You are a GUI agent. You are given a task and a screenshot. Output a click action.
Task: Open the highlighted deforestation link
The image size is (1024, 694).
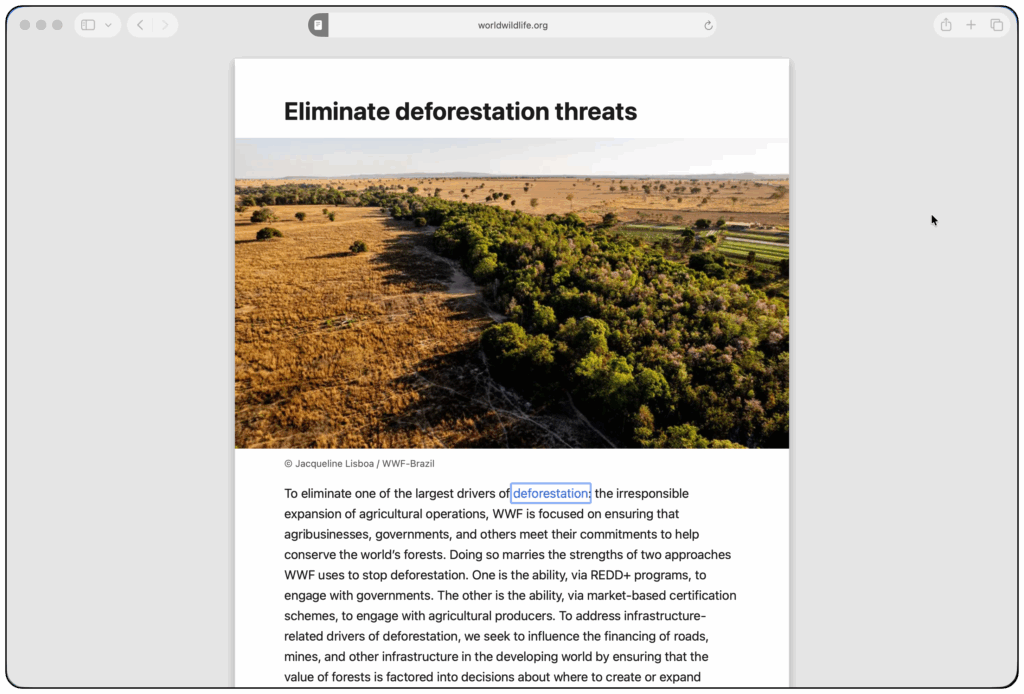[551, 494]
